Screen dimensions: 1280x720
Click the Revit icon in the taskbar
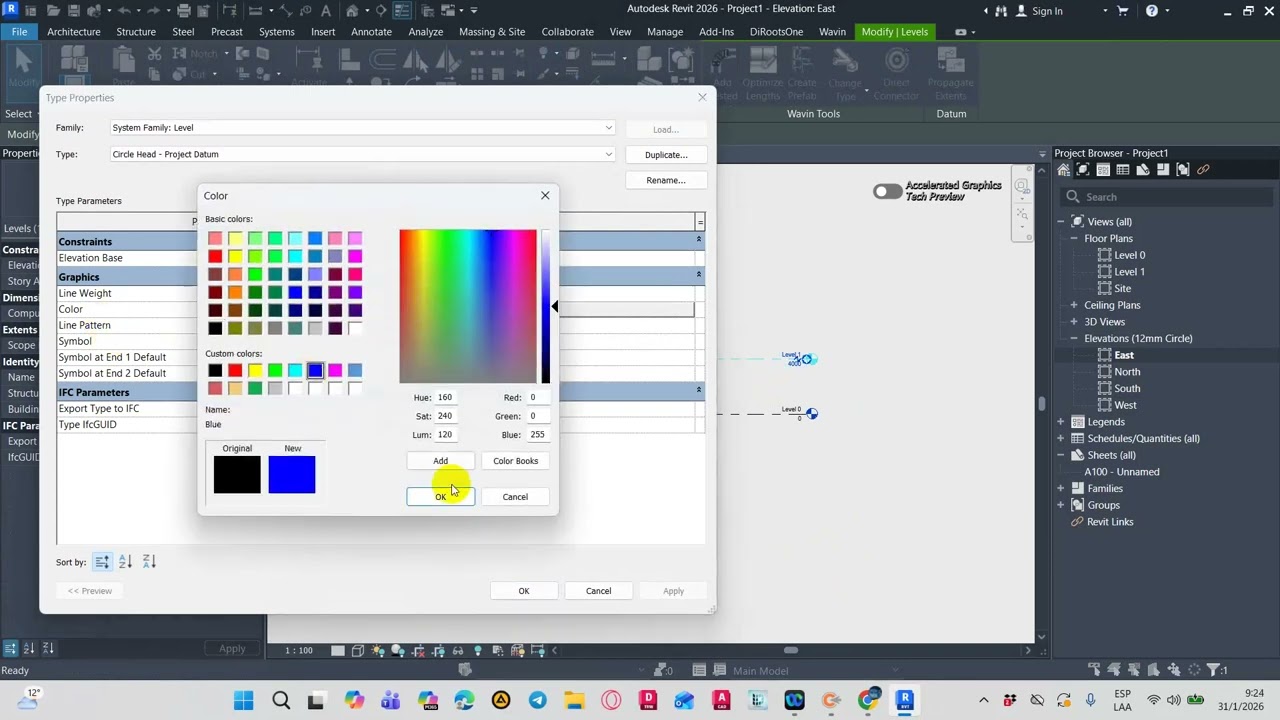[x=905, y=700]
